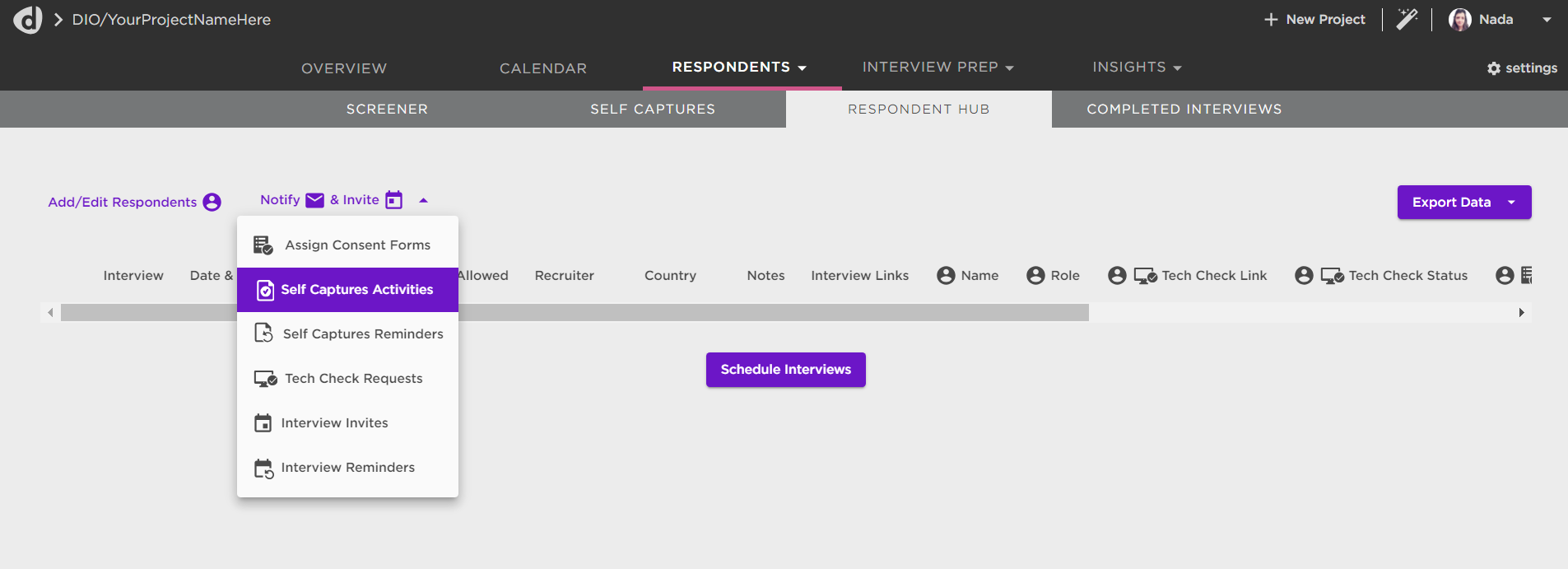
Task: Click the Export Data button
Action: pyautogui.click(x=1464, y=203)
